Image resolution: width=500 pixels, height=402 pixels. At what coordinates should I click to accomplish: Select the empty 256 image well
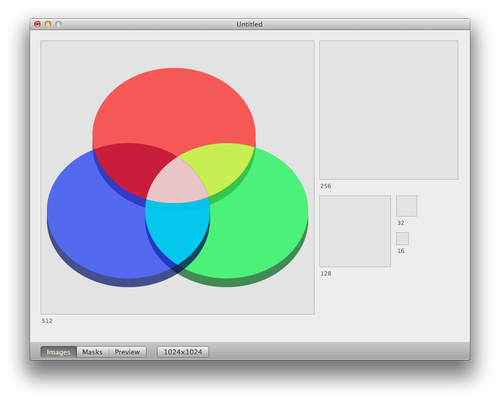coord(389,110)
